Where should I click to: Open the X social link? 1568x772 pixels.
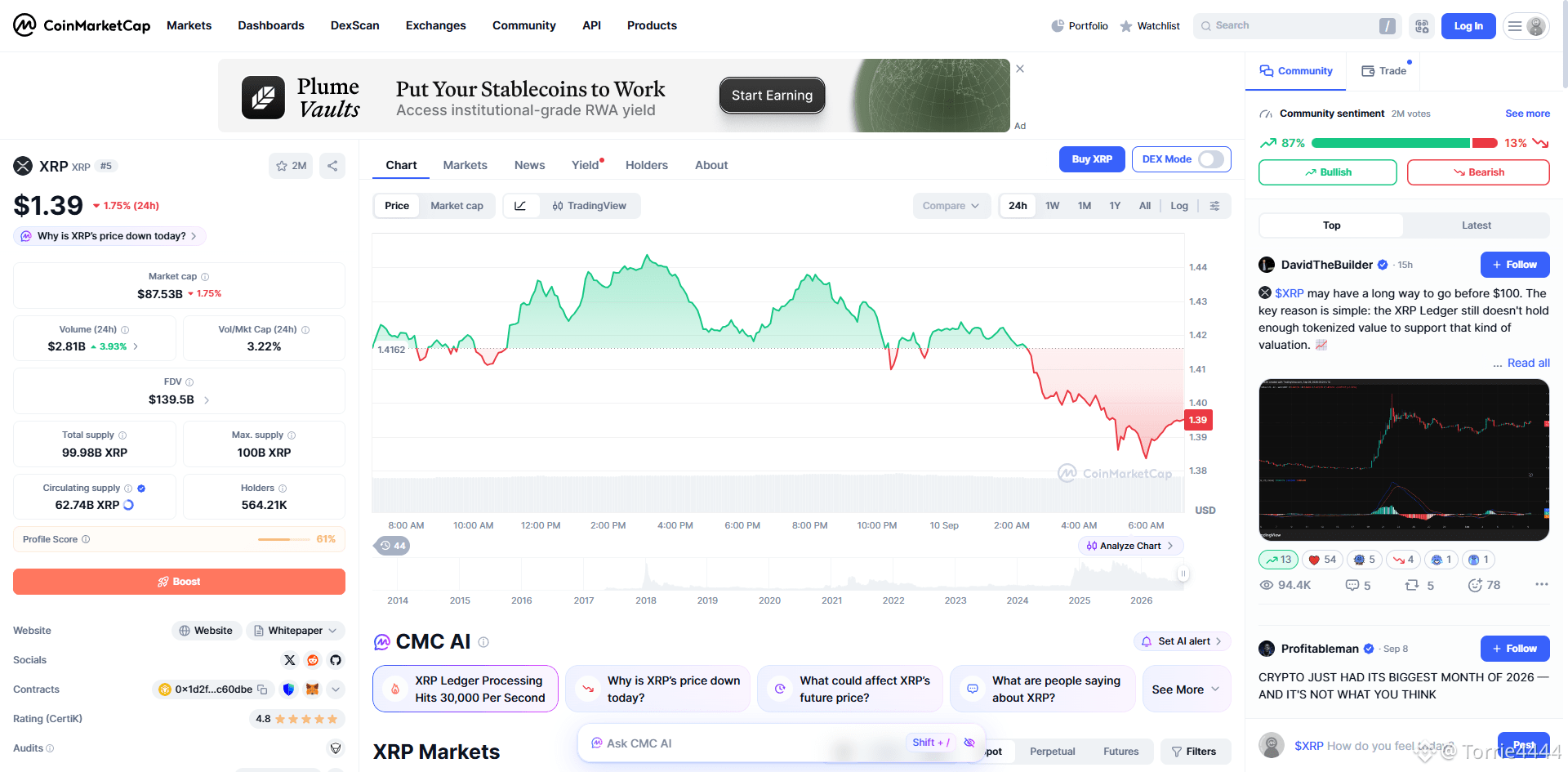click(x=290, y=660)
